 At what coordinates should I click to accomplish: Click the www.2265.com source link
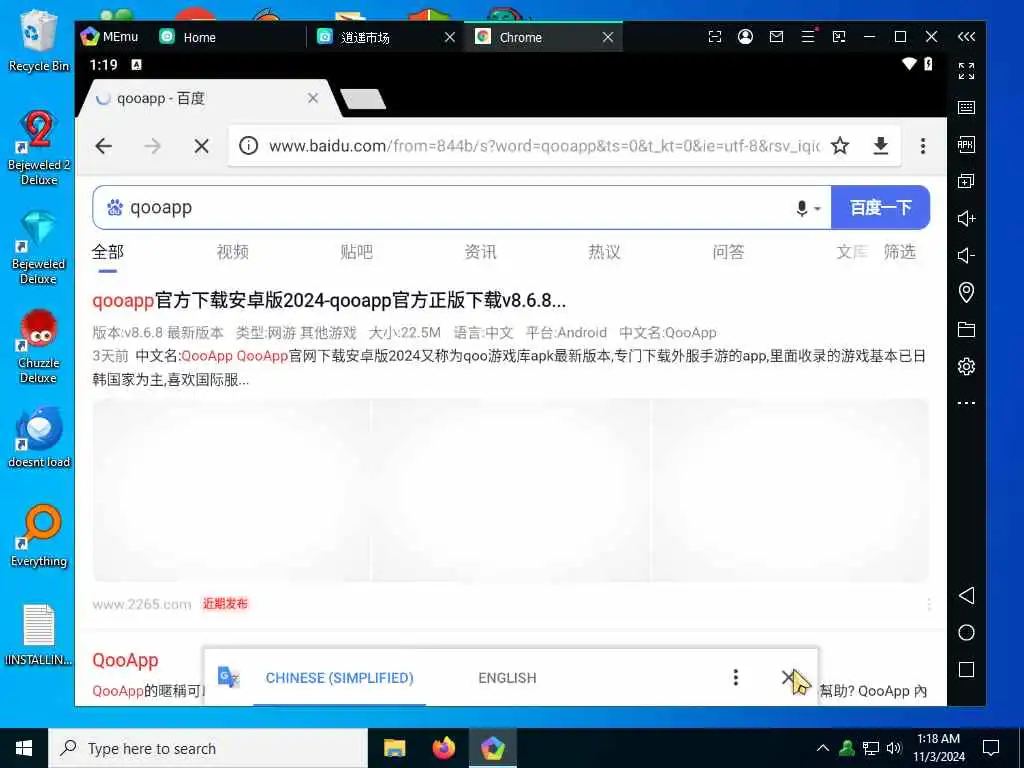[x=142, y=604]
